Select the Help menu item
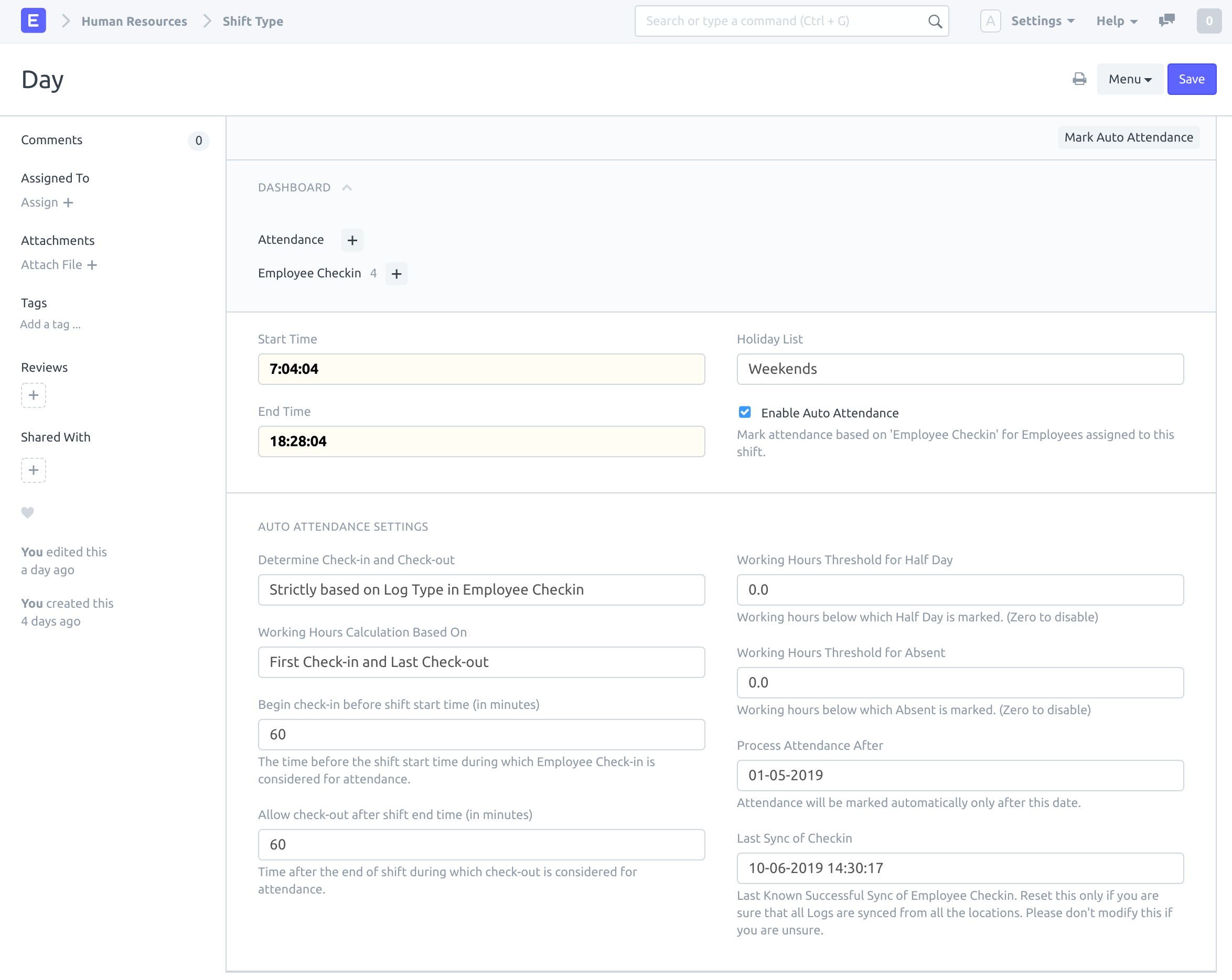The image size is (1232, 980). 1114,20
